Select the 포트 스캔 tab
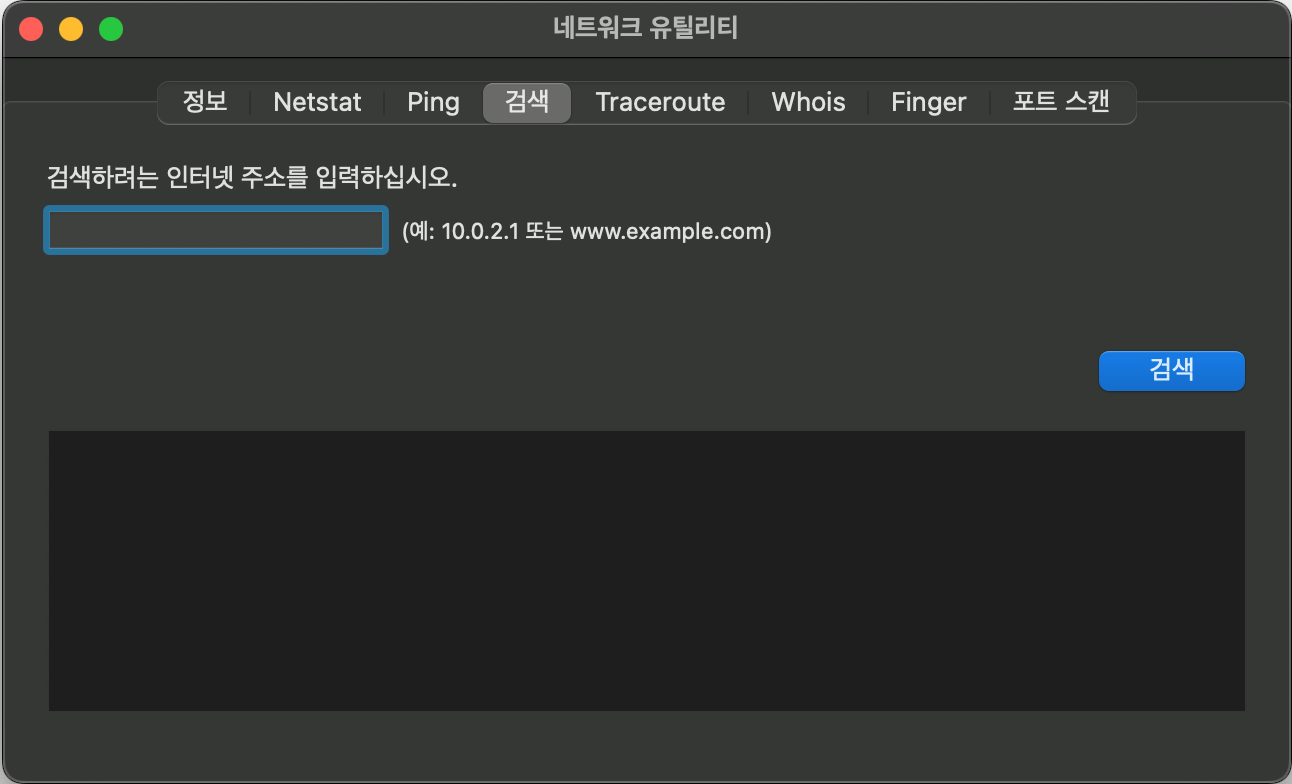The image size is (1292, 784). tap(1061, 102)
